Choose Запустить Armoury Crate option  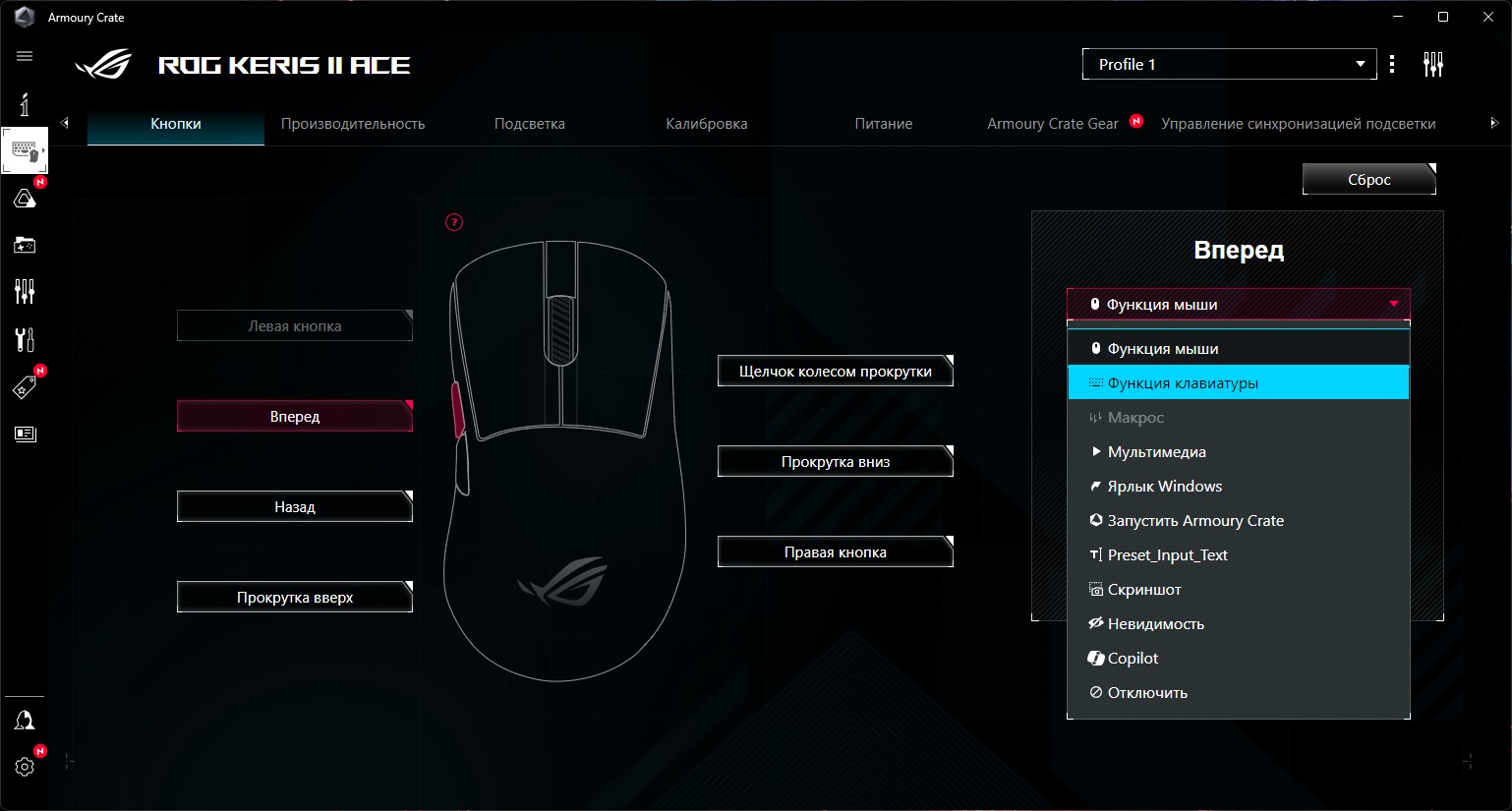point(1239,521)
